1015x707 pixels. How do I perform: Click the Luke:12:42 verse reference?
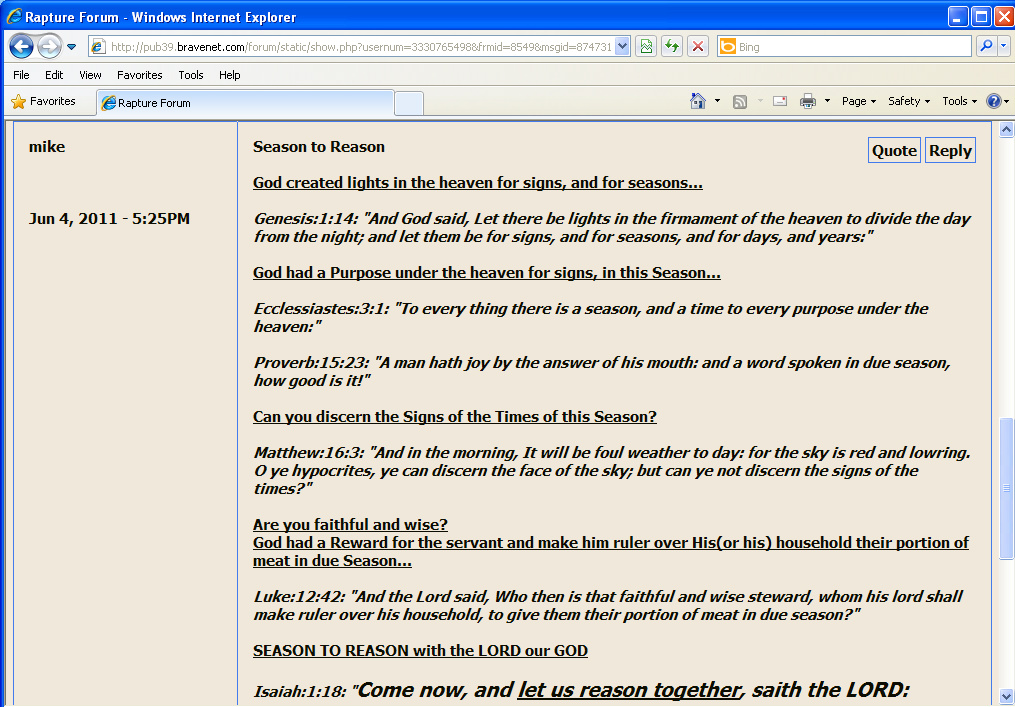click(301, 597)
